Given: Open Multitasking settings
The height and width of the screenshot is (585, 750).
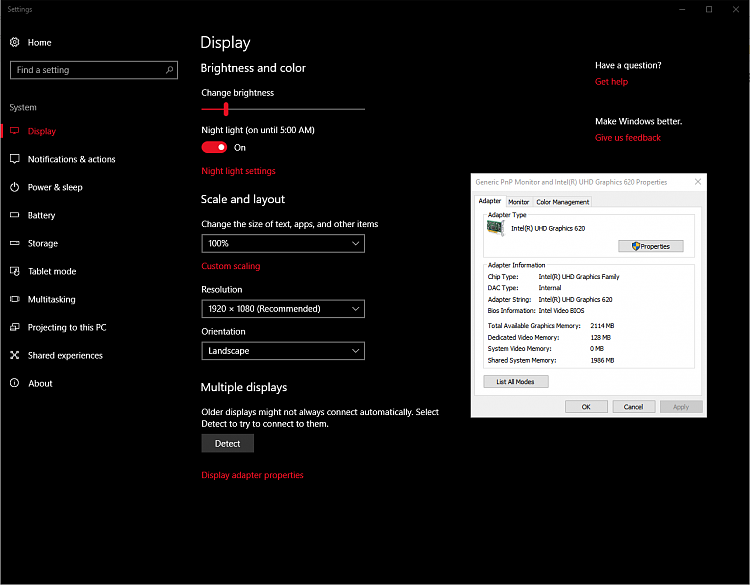Looking at the screenshot, I should 51,299.
